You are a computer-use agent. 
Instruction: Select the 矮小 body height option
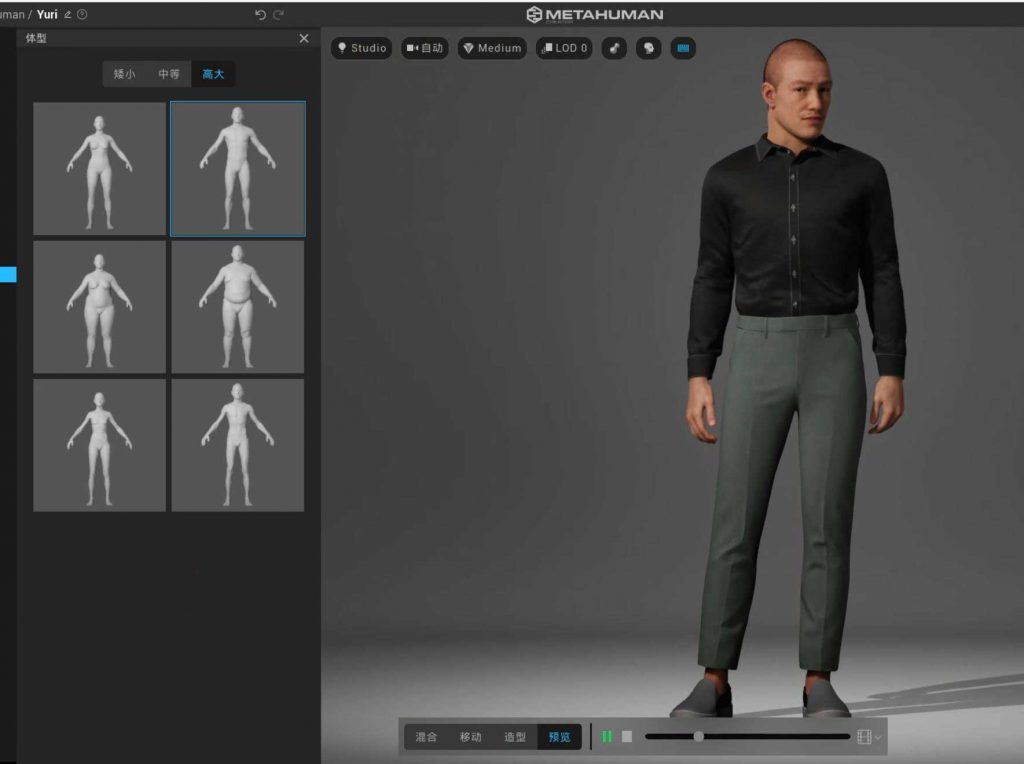[x=124, y=74]
